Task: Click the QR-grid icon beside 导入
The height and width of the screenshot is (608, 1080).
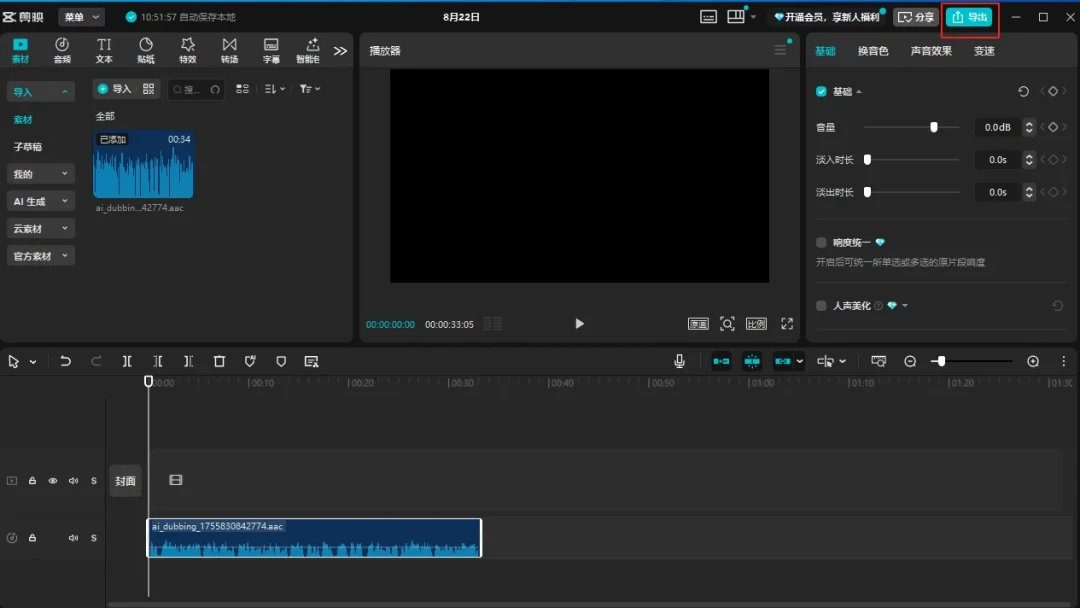Action: 149,89
